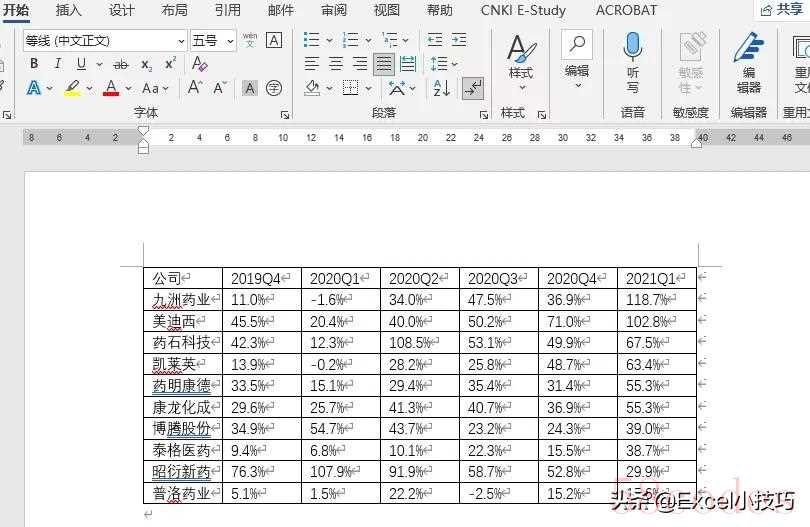Image resolution: width=810 pixels, height=527 pixels.
Task: Apply bullet list formatting
Action: tap(311, 40)
